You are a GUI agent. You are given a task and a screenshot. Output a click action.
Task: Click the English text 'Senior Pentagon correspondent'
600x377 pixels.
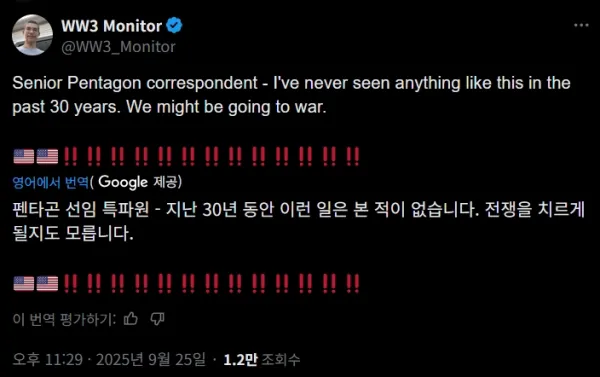[135, 83]
